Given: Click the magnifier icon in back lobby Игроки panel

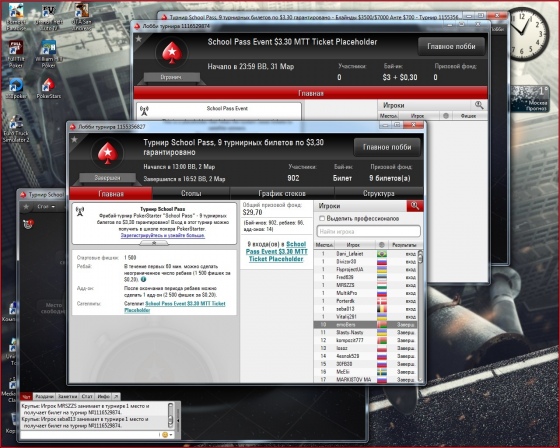Looking at the screenshot, I should pos(479,105).
